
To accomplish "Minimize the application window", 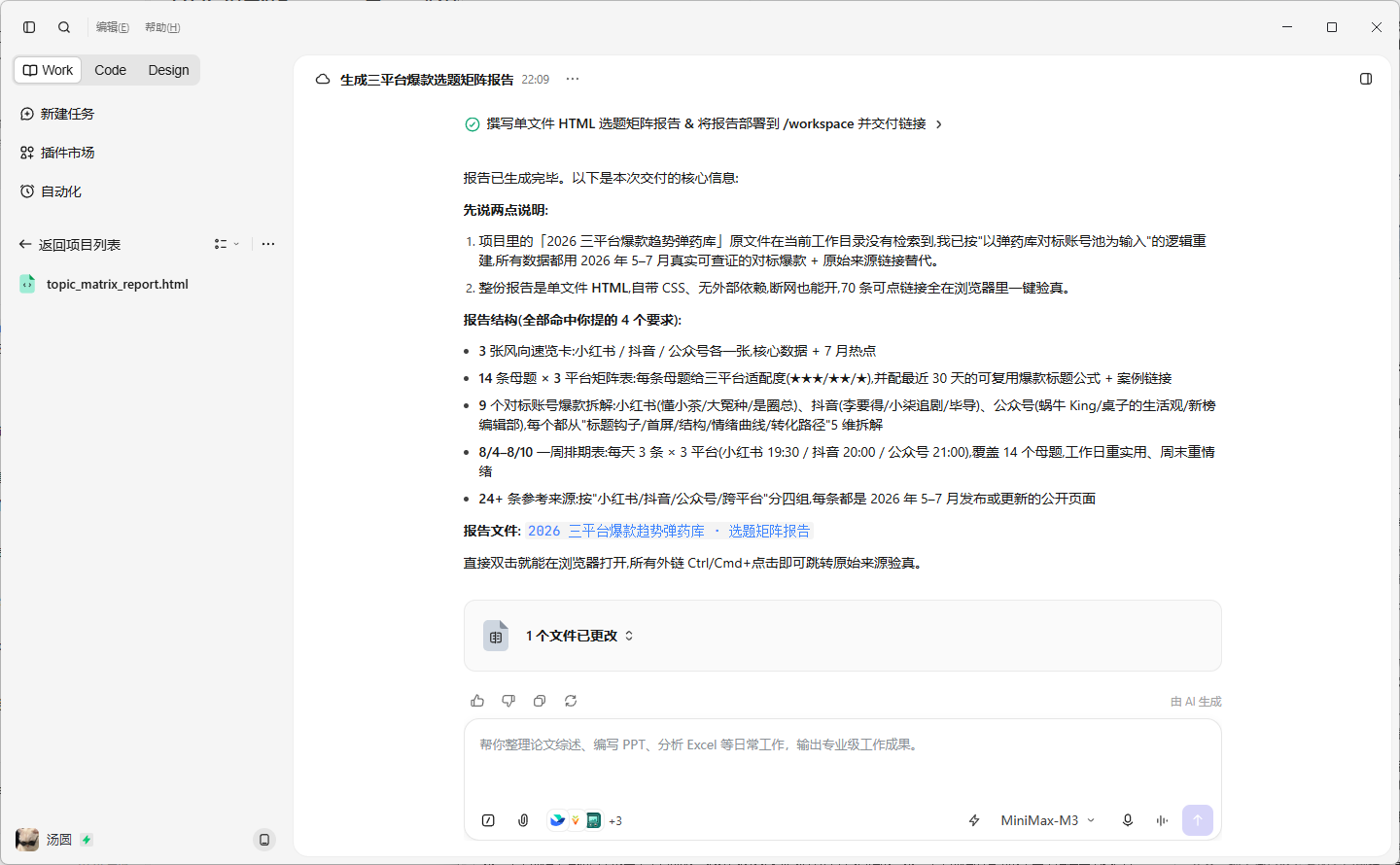I will tap(1287, 27).
